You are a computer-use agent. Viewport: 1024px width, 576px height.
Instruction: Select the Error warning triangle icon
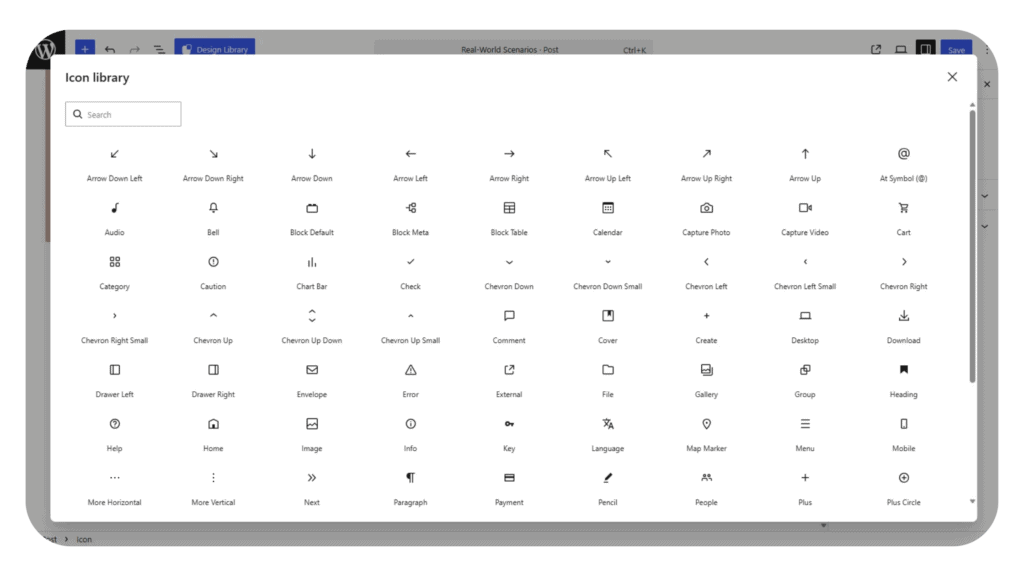pyautogui.click(x=410, y=370)
